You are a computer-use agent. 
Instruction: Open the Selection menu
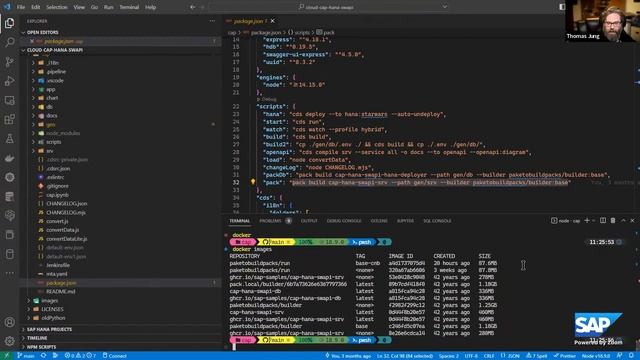tap(57, 7)
